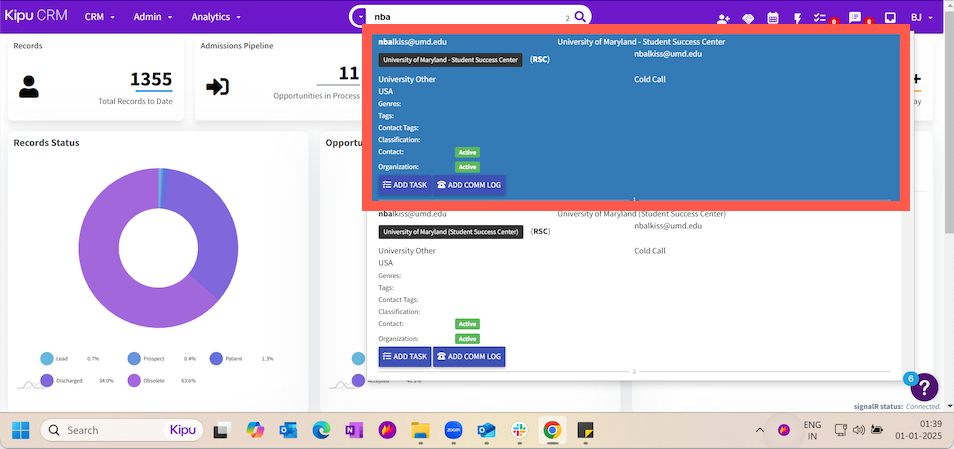954x449 pixels.
Task: Open the calendar icon in header
Action: tap(773, 18)
